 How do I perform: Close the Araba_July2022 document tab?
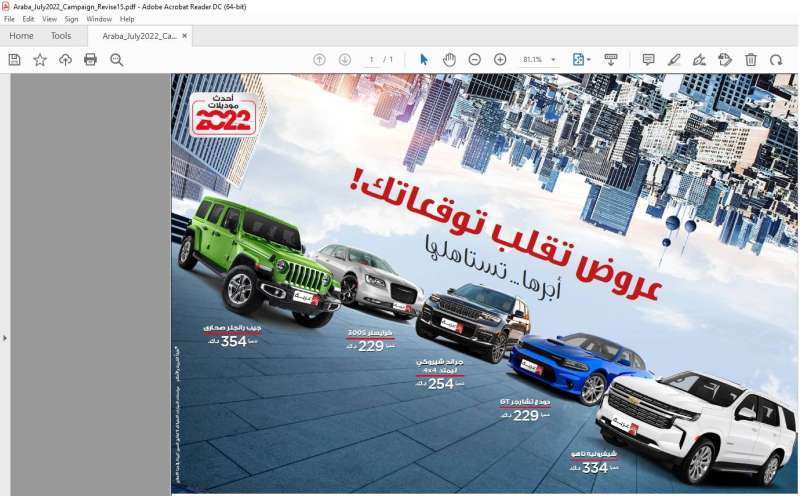[x=184, y=36]
